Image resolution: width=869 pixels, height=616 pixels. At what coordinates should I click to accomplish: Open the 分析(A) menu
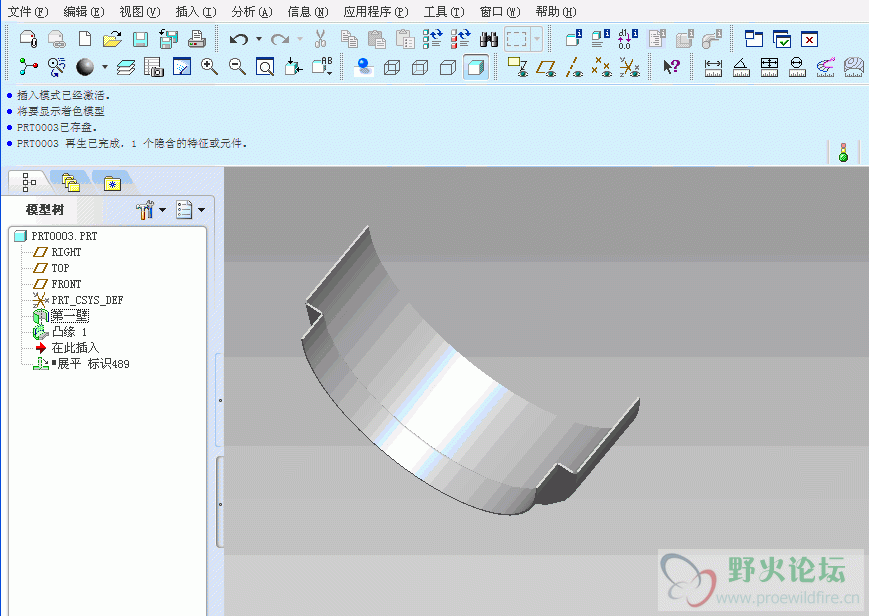pos(252,12)
